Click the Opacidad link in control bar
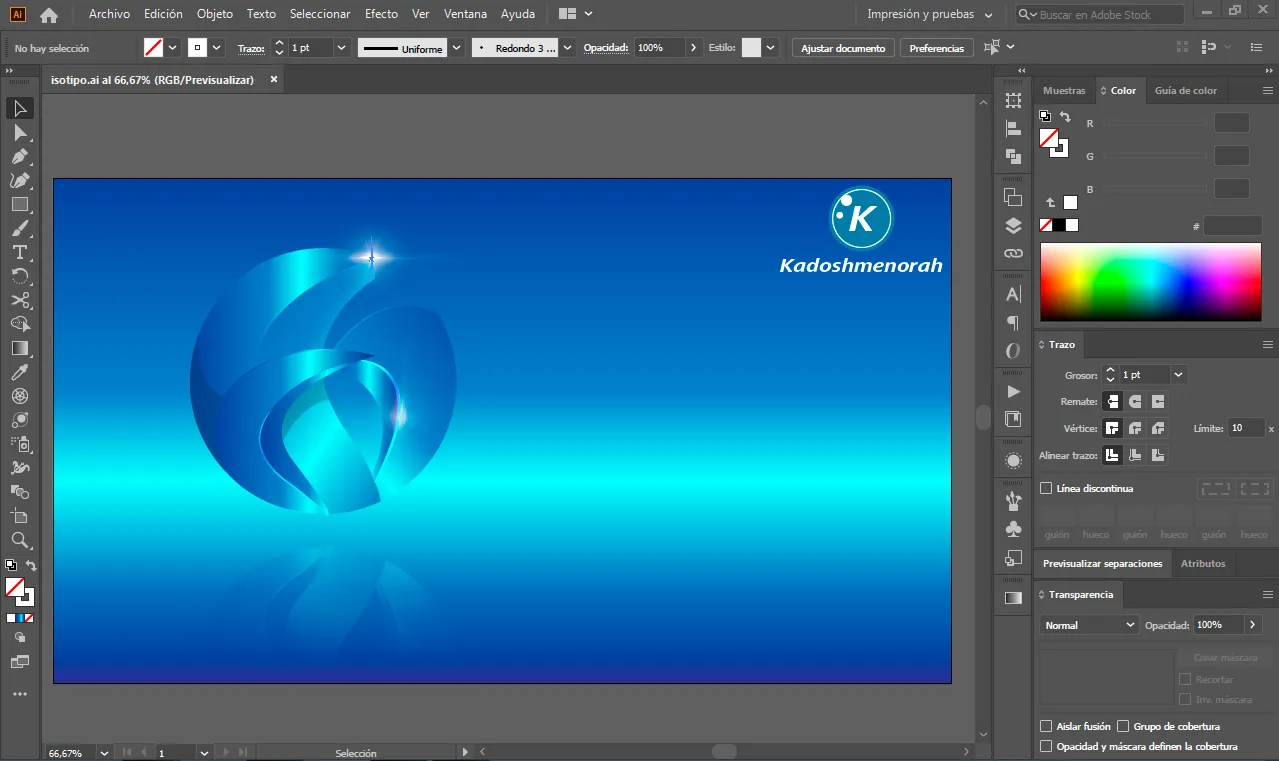The height and width of the screenshot is (761, 1279). pyautogui.click(x=606, y=48)
